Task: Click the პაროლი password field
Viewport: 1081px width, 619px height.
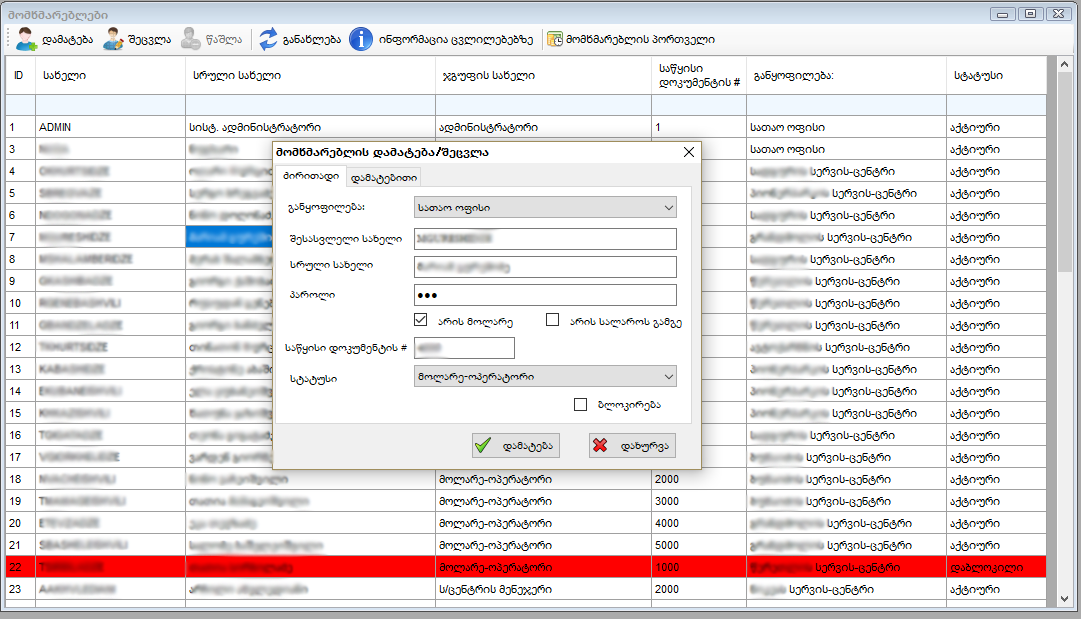Action: pos(544,295)
